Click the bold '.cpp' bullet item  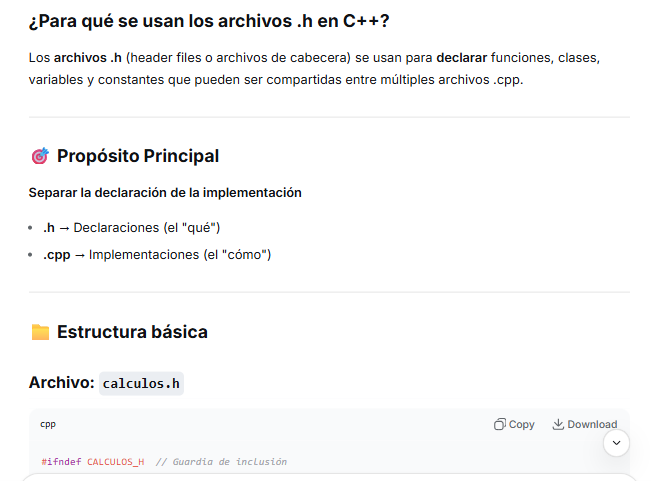(56, 255)
